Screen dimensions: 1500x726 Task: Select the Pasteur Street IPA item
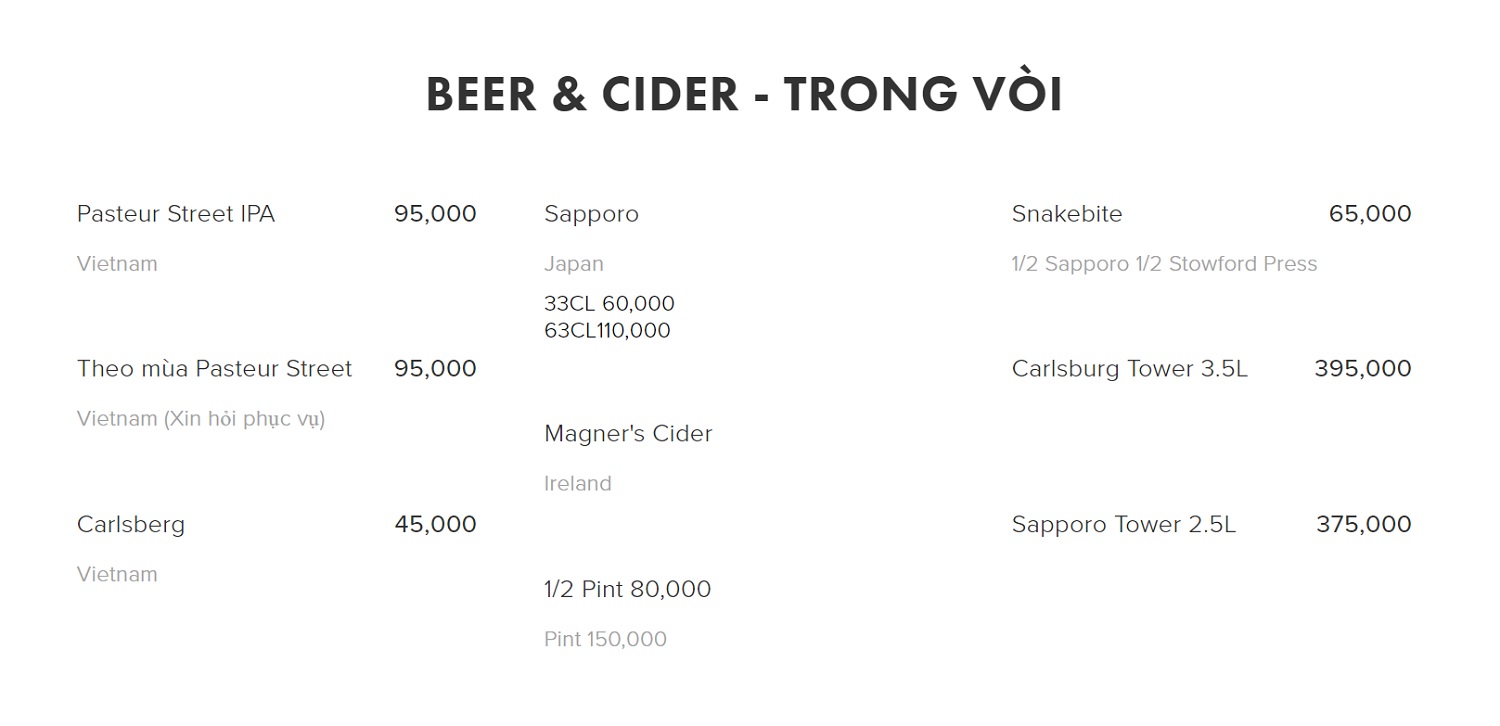click(176, 214)
